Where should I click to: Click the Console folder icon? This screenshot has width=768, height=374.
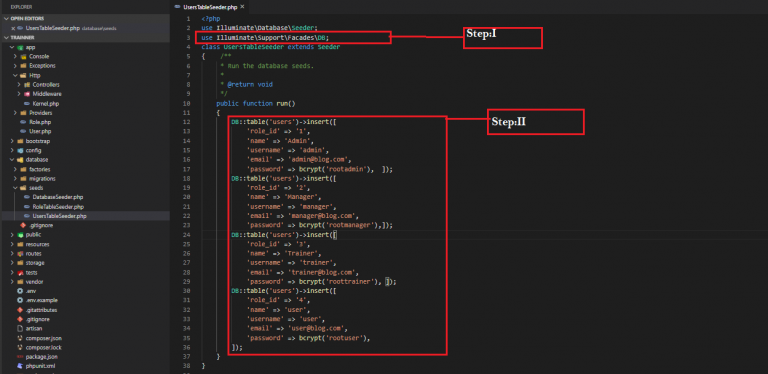23,57
